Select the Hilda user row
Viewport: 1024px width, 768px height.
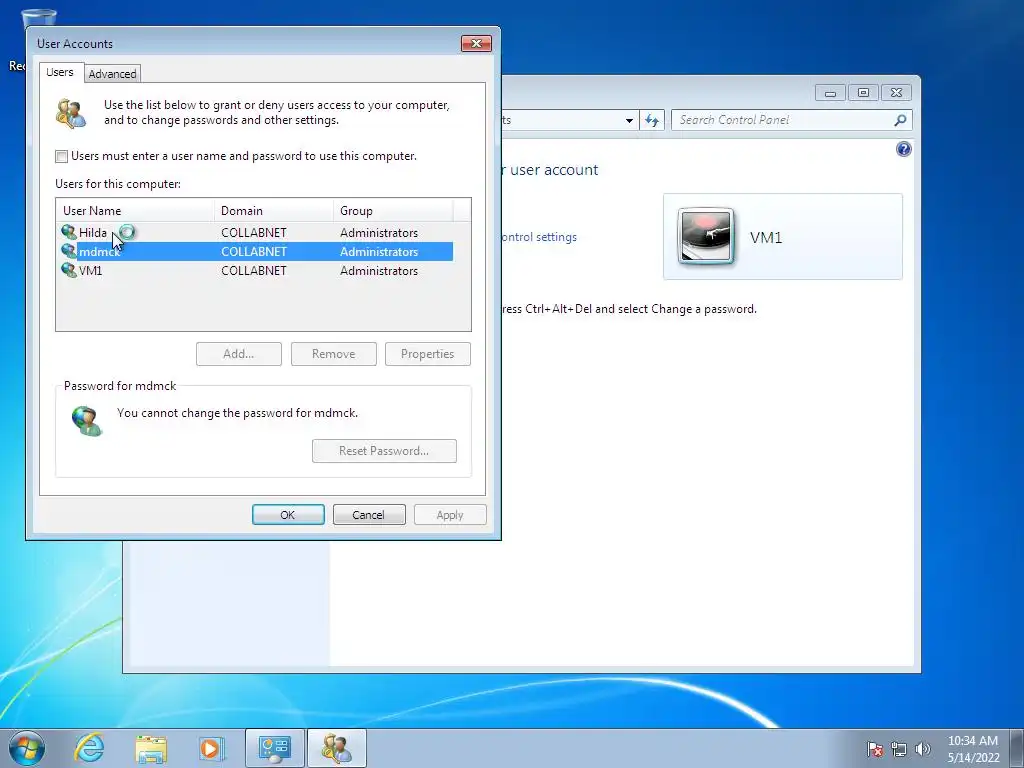pos(255,232)
